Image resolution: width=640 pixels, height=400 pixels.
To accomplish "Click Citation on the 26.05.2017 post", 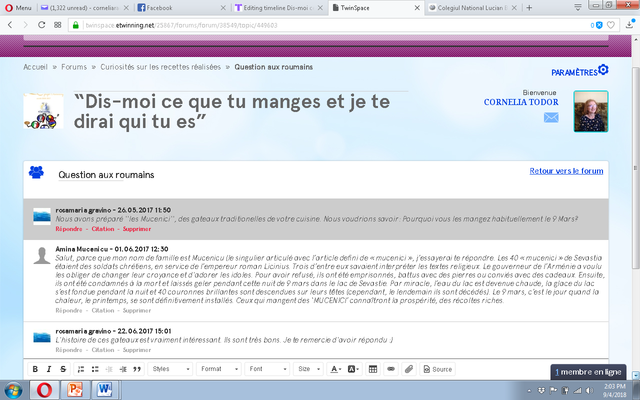I will tap(102, 229).
